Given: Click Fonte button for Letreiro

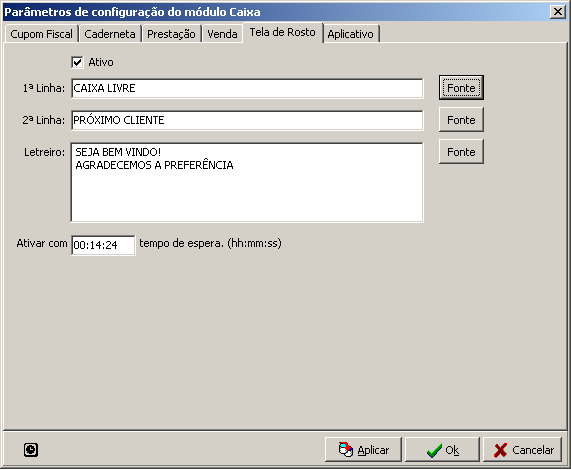Looking at the screenshot, I should 461,152.
